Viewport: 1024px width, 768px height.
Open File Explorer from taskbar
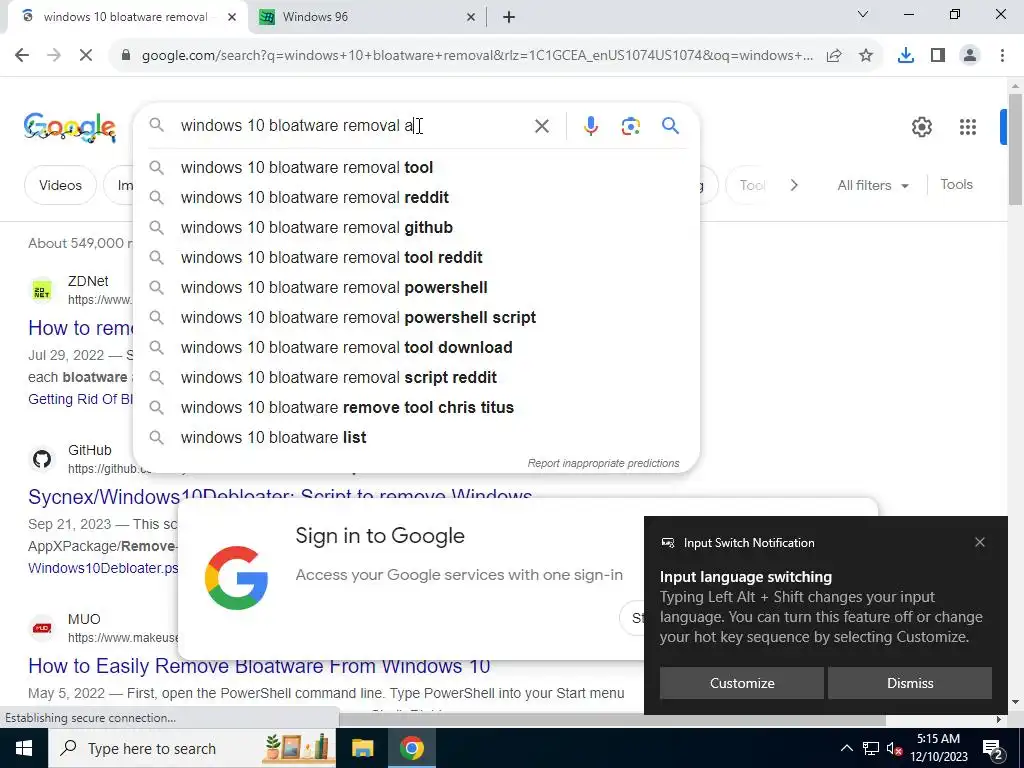(x=362, y=748)
